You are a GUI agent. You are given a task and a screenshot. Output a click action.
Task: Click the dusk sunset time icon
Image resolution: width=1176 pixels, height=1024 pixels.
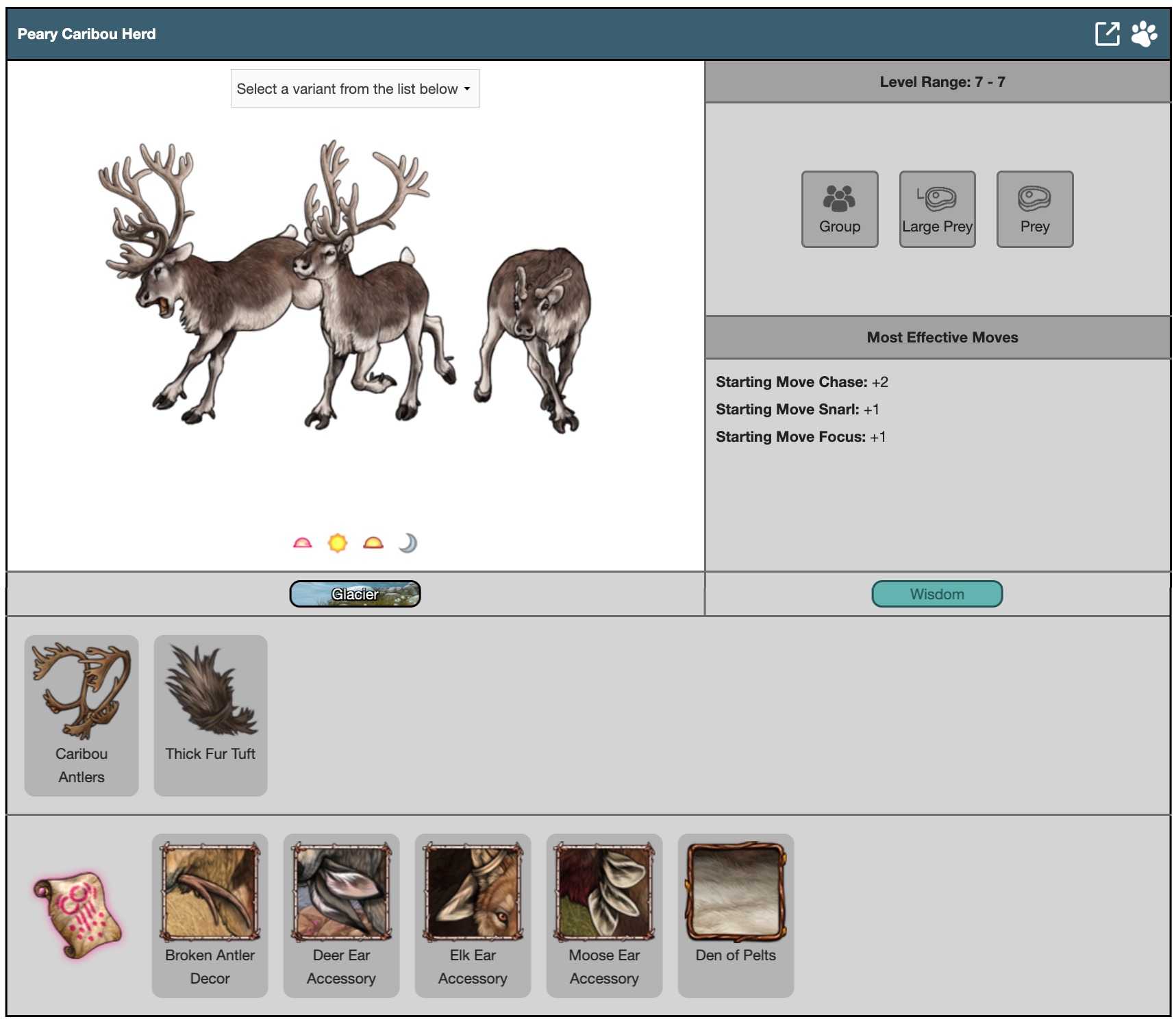pos(373,543)
